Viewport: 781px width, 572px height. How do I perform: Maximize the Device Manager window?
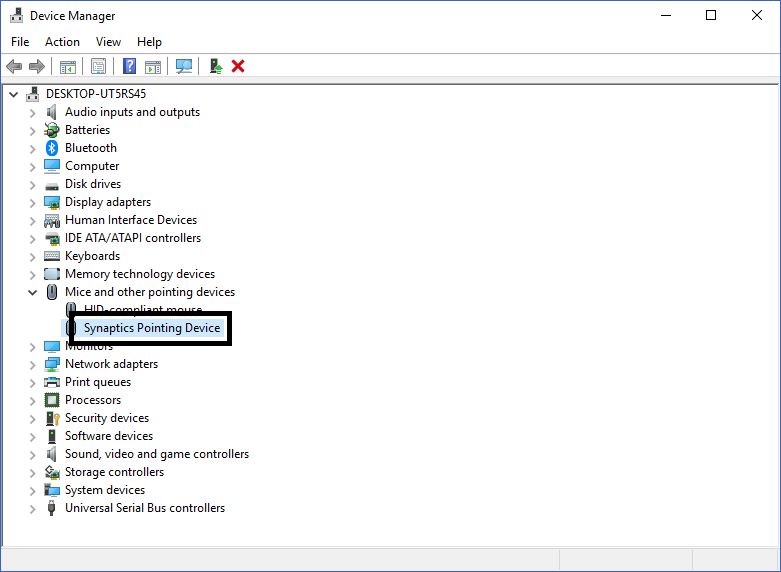click(711, 15)
